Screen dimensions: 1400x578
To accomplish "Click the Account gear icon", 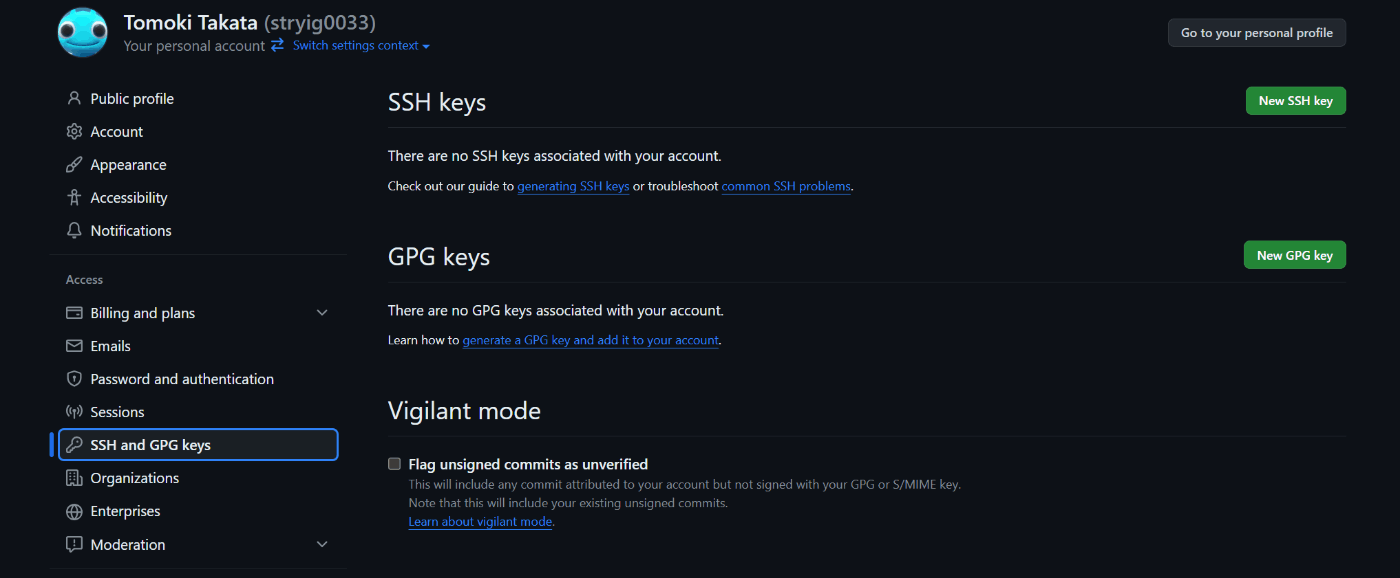I will click(74, 132).
